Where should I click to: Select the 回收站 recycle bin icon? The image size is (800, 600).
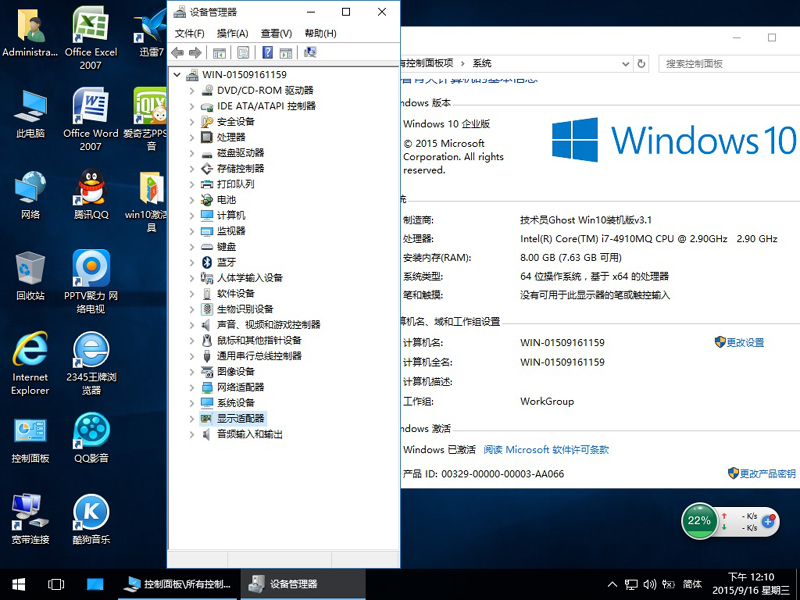pyautogui.click(x=30, y=275)
